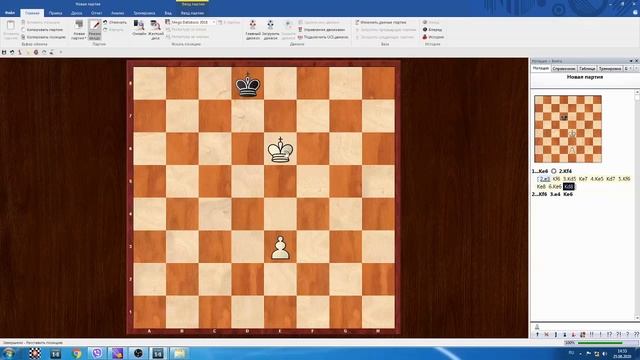The height and width of the screenshot is (360, 640).
Task: Click Engine management (Управление движками)
Action: (322, 30)
